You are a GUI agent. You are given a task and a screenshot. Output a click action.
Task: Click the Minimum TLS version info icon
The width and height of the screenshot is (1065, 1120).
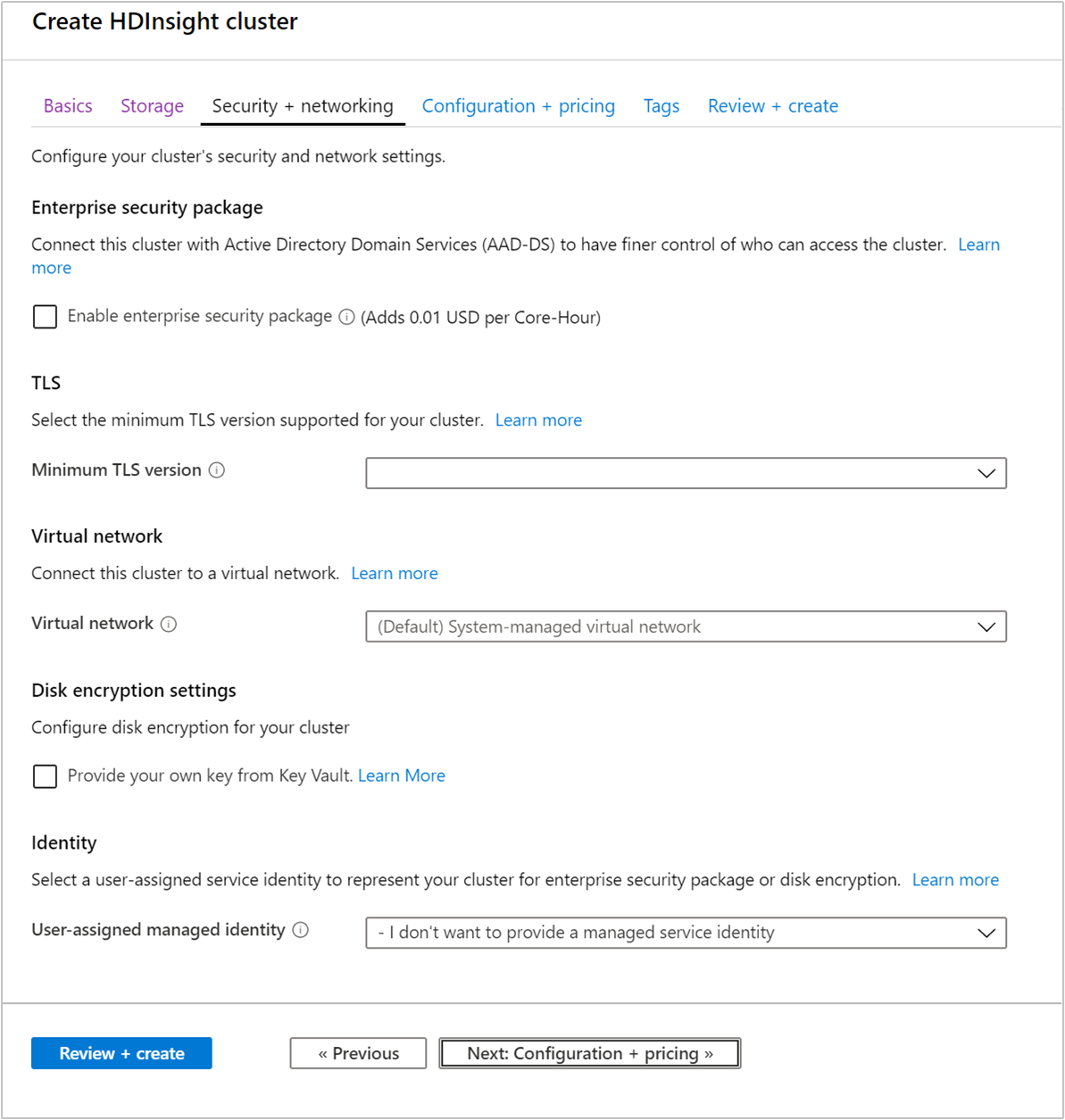coord(216,469)
